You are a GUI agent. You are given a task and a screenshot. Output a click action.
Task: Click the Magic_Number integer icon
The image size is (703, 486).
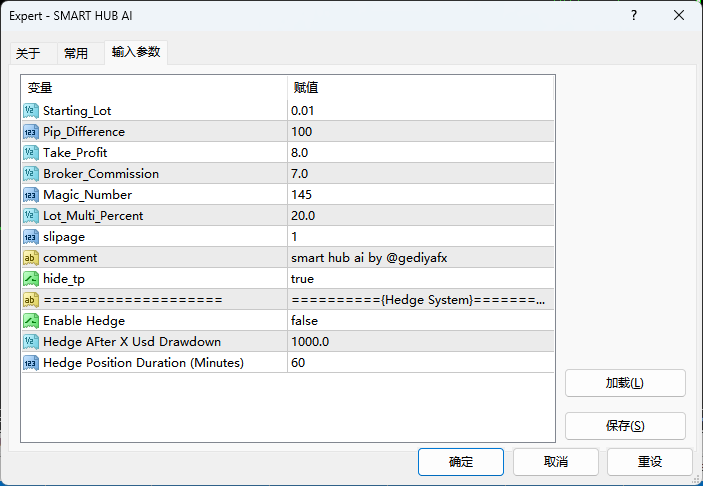click(x=31, y=194)
